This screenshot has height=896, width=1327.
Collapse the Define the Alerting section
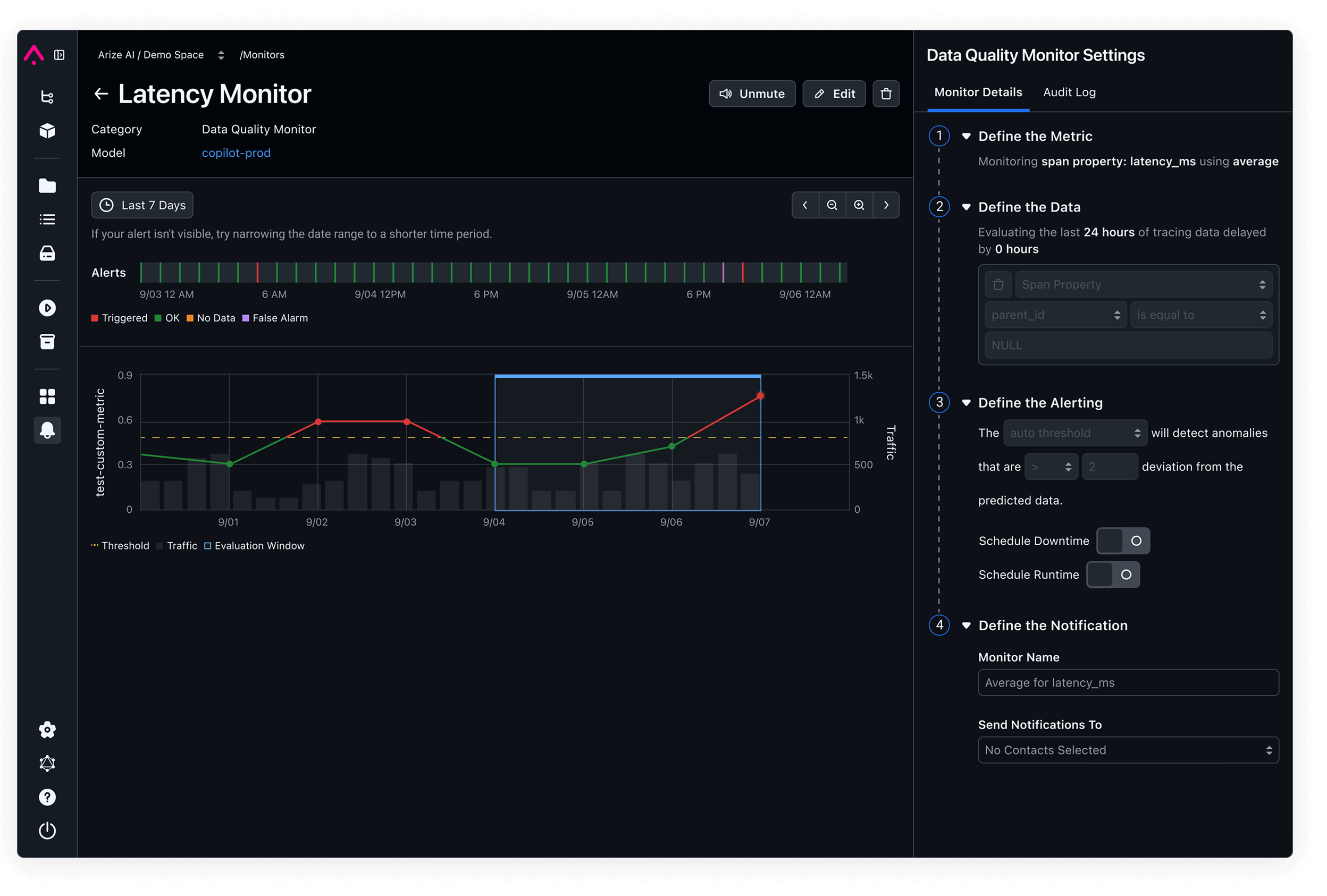coord(966,403)
